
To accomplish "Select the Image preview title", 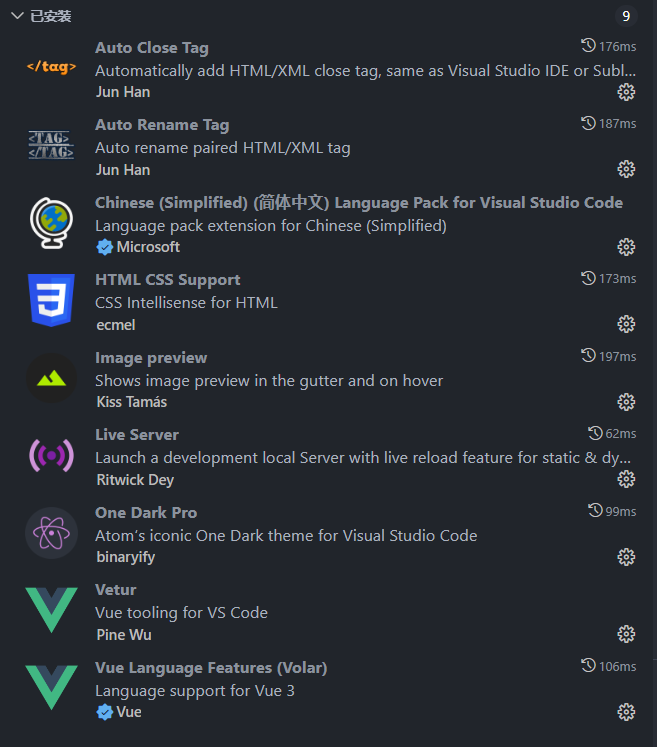I will pyautogui.click(x=151, y=358).
